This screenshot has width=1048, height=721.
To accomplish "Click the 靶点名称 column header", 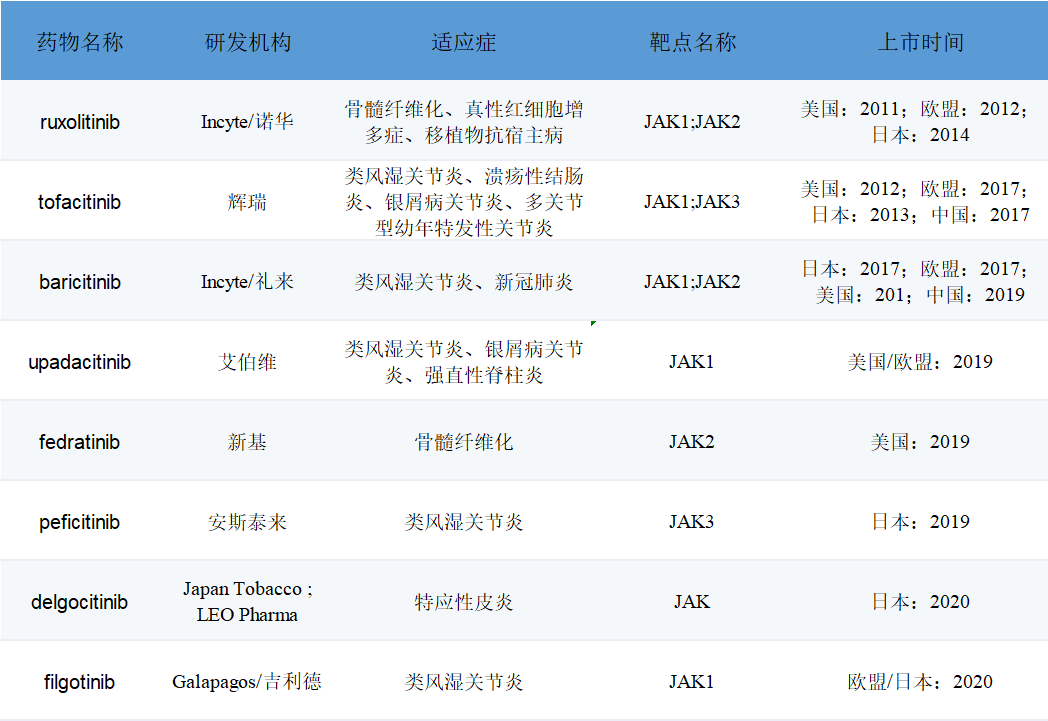I will (x=692, y=42).
